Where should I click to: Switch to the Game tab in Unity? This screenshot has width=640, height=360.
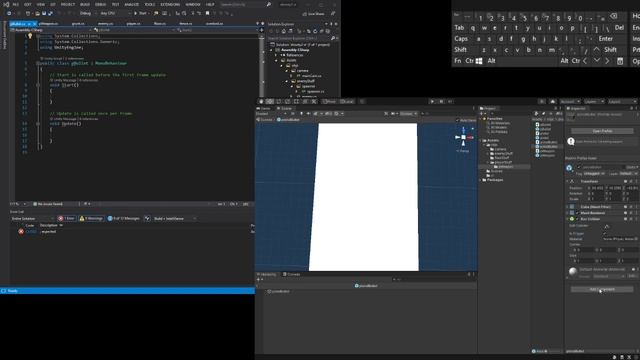click(x=264, y=109)
